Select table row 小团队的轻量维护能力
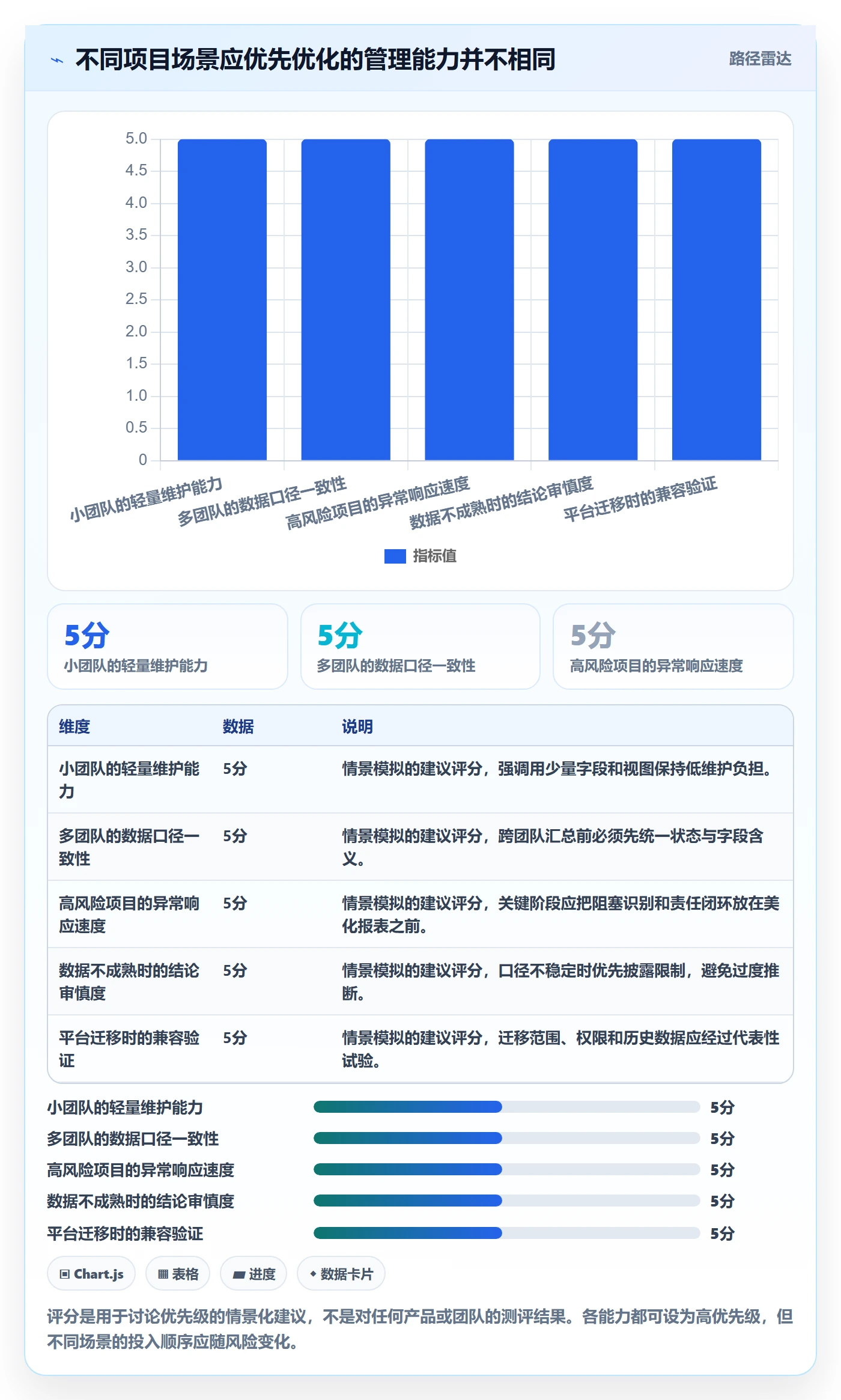 click(x=421, y=780)
